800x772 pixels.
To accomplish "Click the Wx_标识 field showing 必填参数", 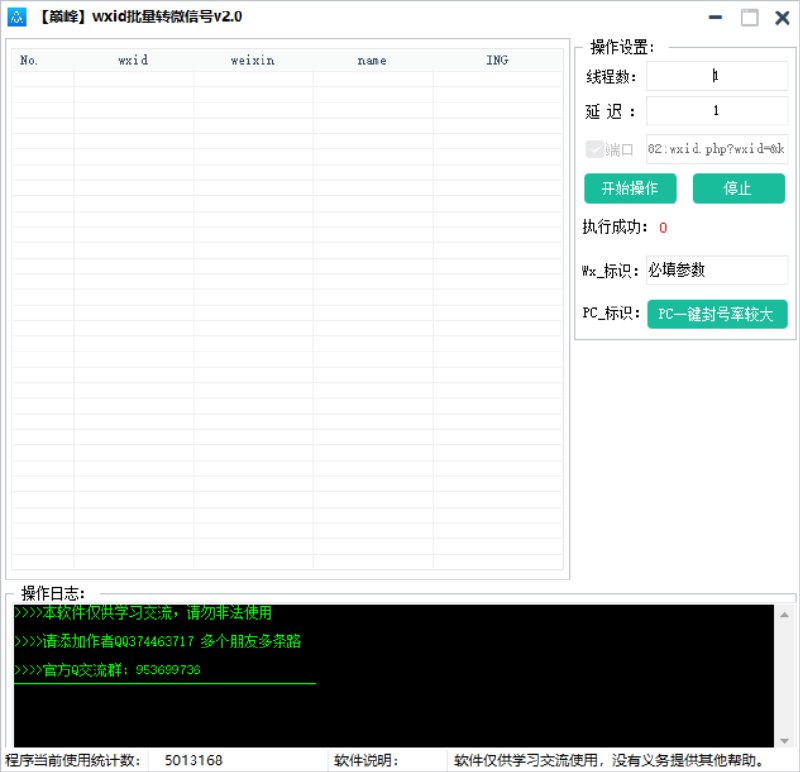I will click(716, 269).
